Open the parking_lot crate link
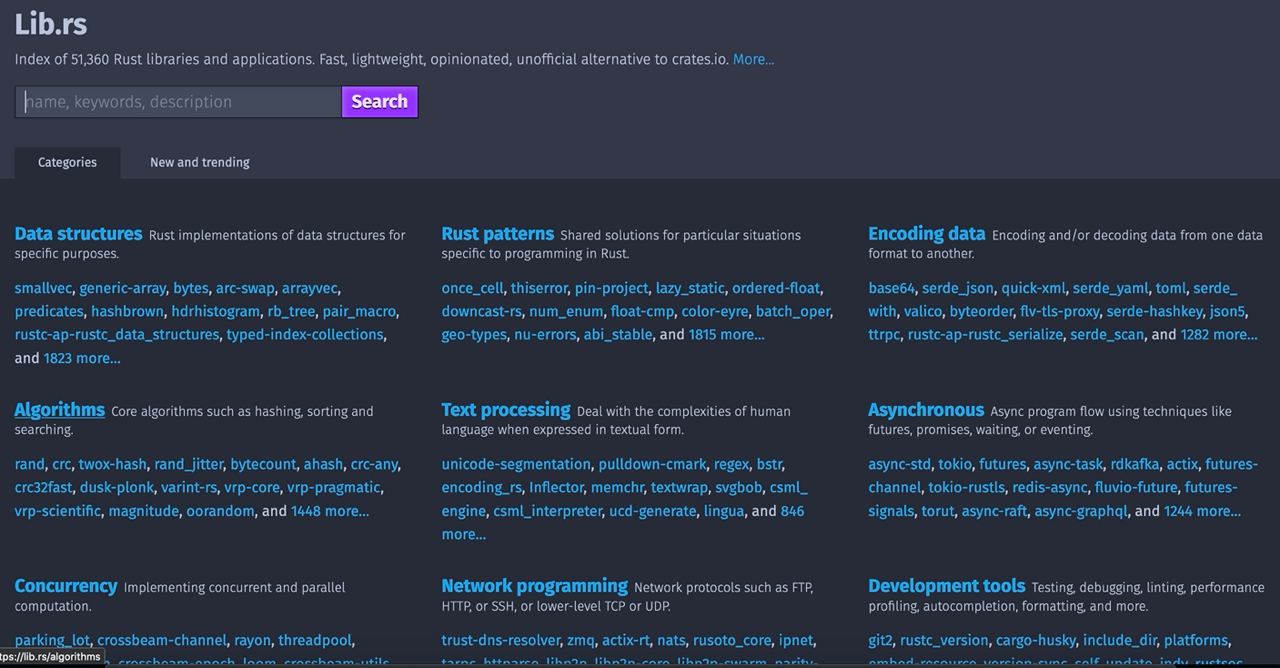Viewport: 1280px width, 668px height. (x=52, y=640)
